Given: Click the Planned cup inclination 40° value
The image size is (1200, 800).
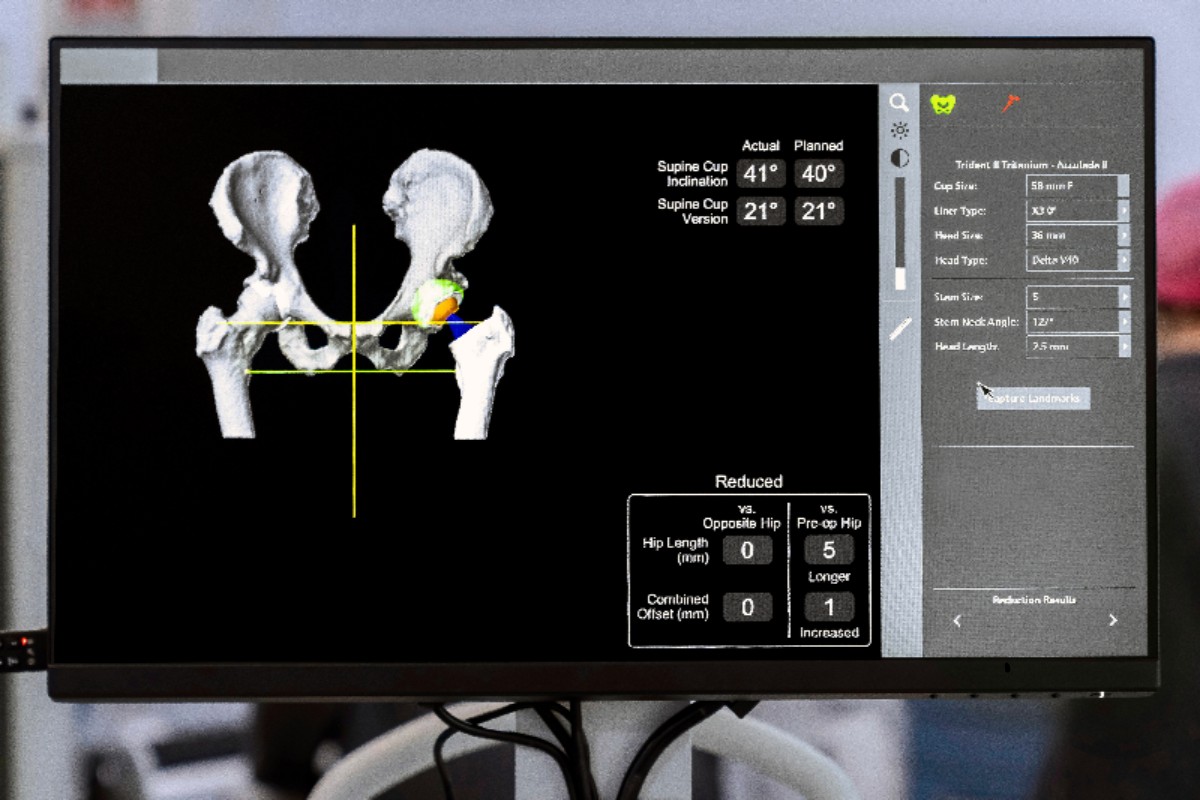Looking at the screenshot, I should click(x=819, y=174).
